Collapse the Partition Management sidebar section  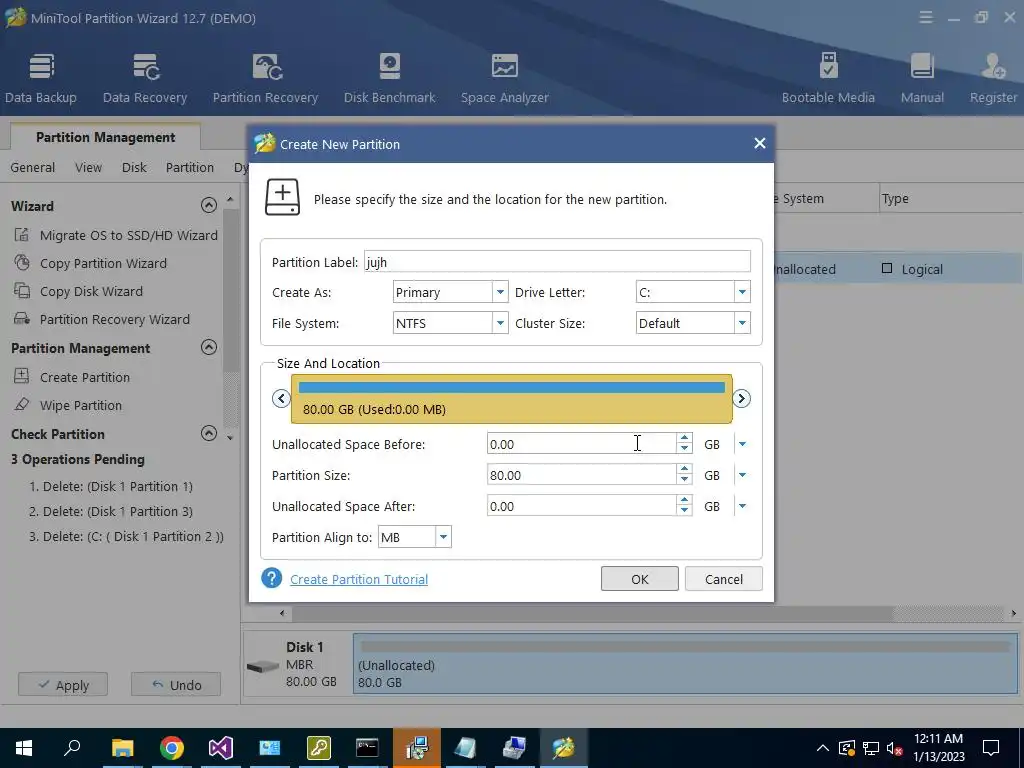[x=209, y=347]
